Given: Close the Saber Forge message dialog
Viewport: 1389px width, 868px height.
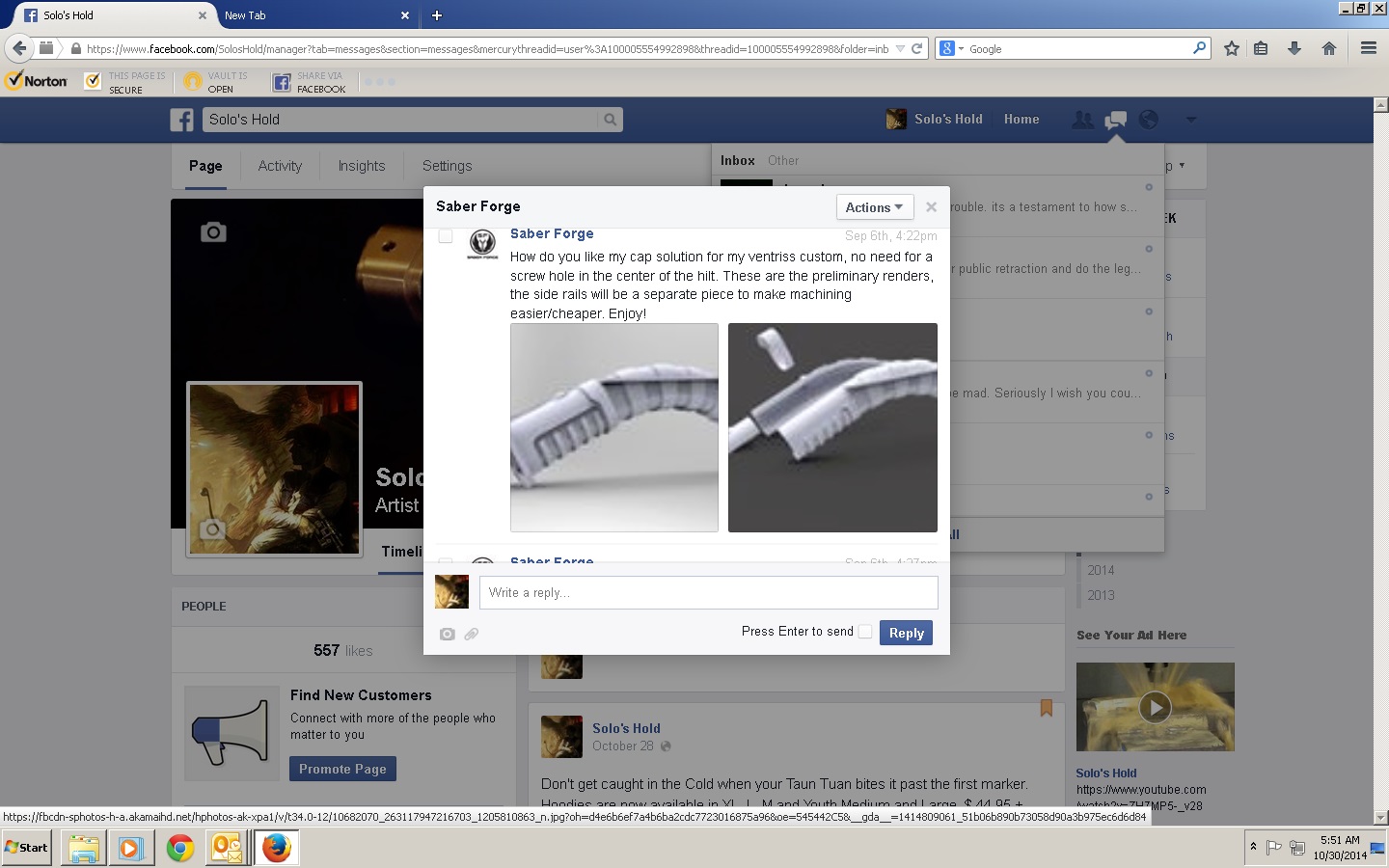Looking at the screenshot, I should click(x=931, y=207).
